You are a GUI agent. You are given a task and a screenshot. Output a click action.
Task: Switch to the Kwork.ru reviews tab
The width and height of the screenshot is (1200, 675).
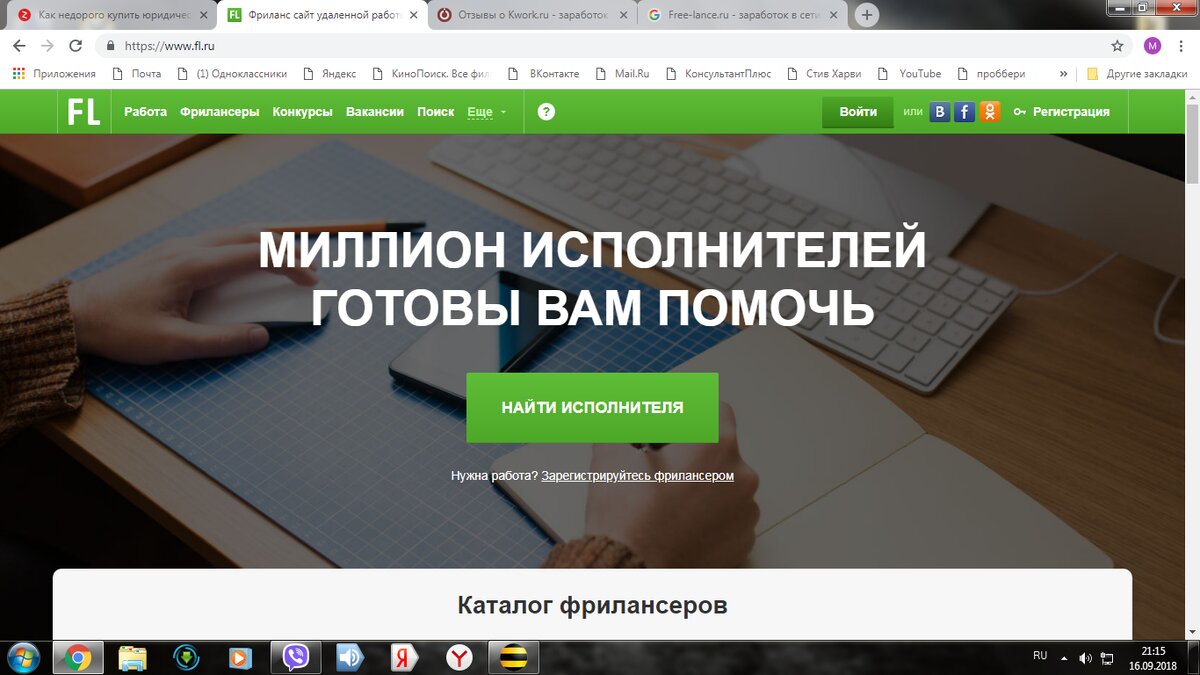click(x=530, y=15)
